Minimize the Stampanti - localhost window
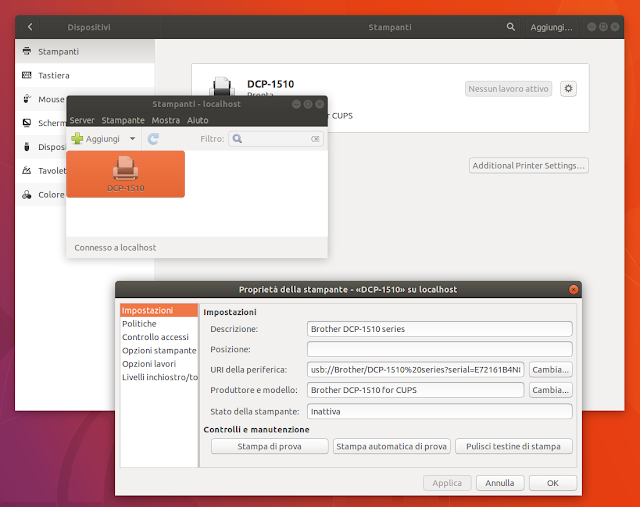 [x=296, y=104]
